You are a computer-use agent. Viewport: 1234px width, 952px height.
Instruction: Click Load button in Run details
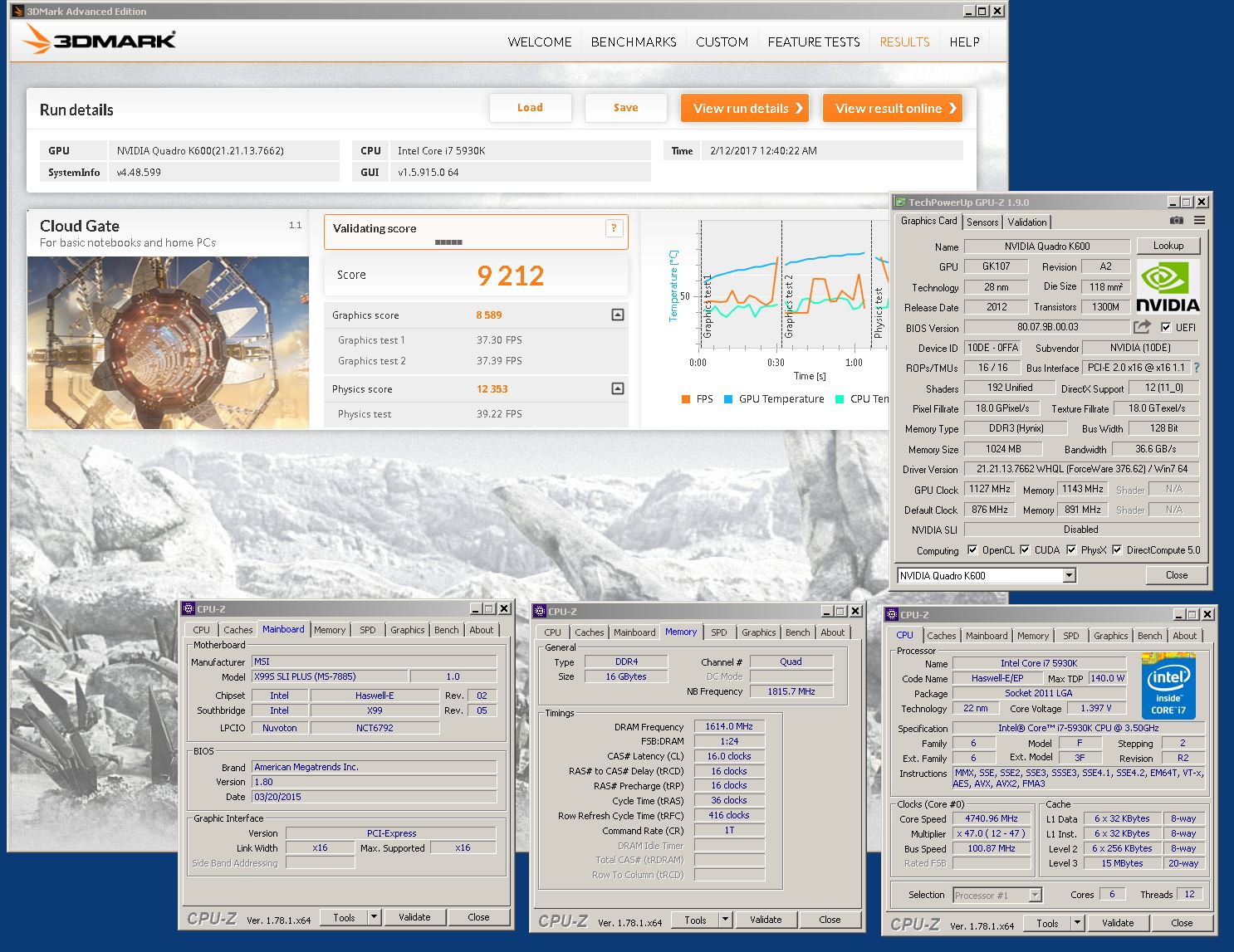click(530, 108)
